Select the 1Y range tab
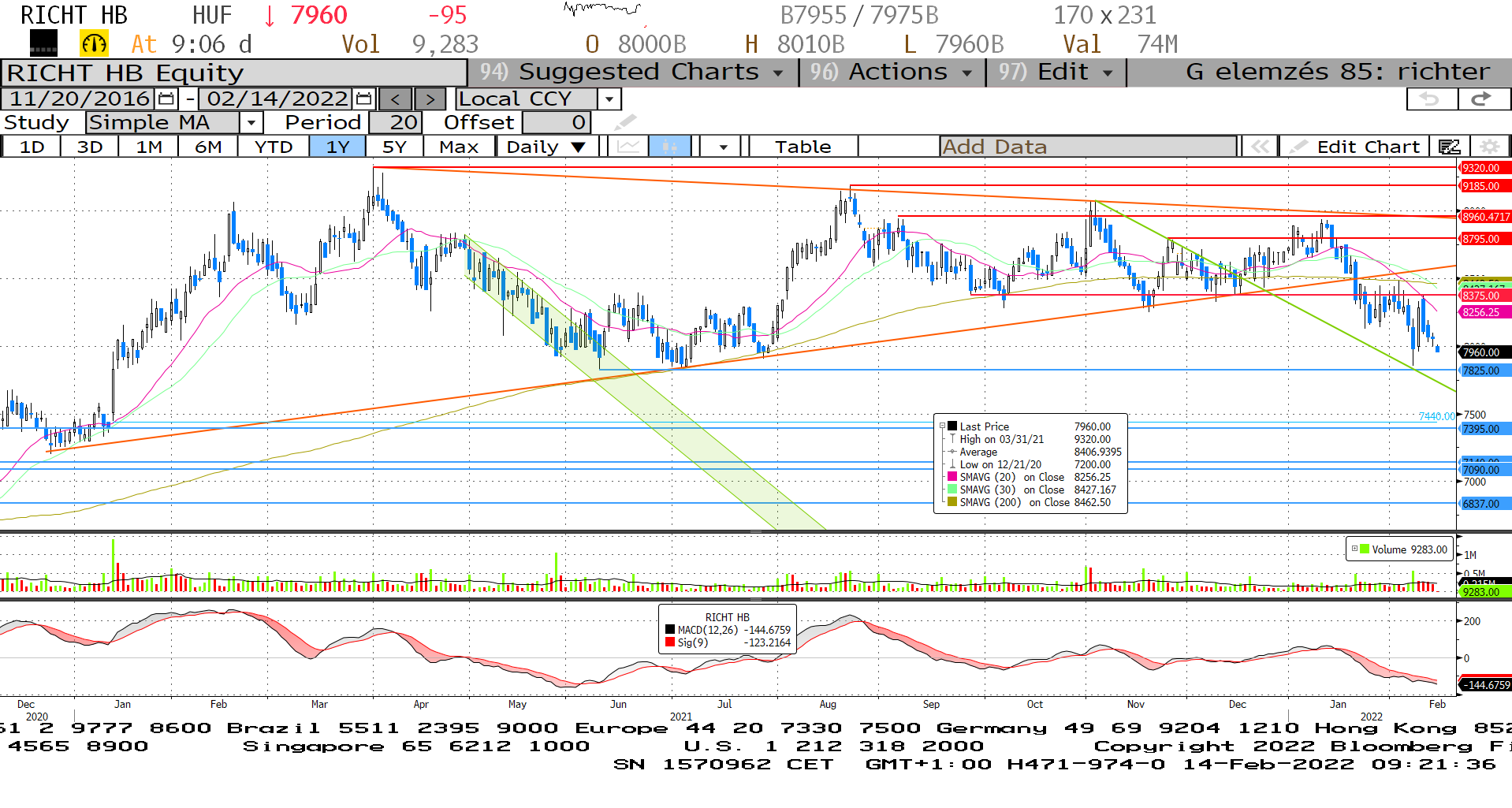 tap(337, 147)
